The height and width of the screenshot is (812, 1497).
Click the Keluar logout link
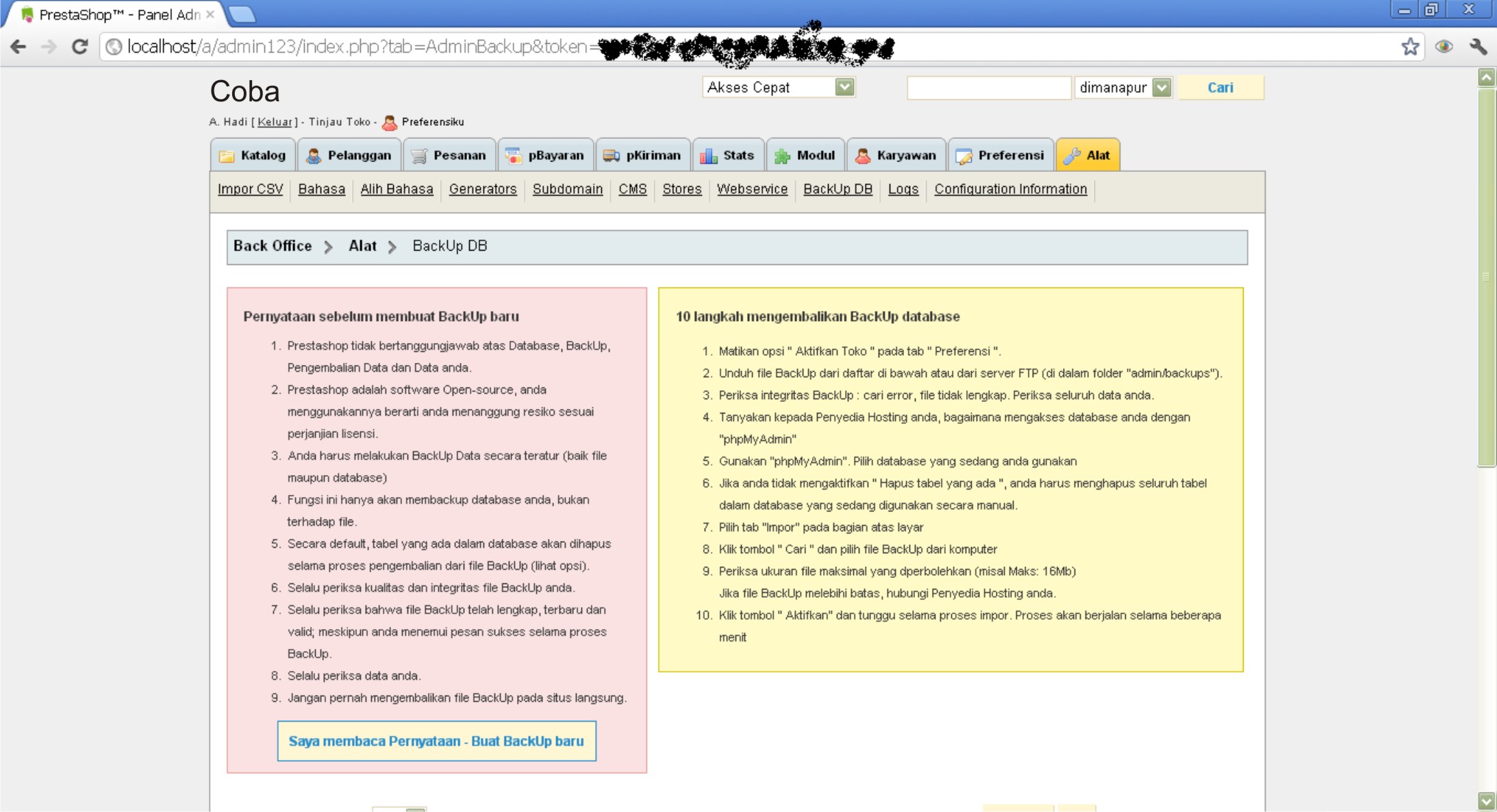tap(275, 122)
